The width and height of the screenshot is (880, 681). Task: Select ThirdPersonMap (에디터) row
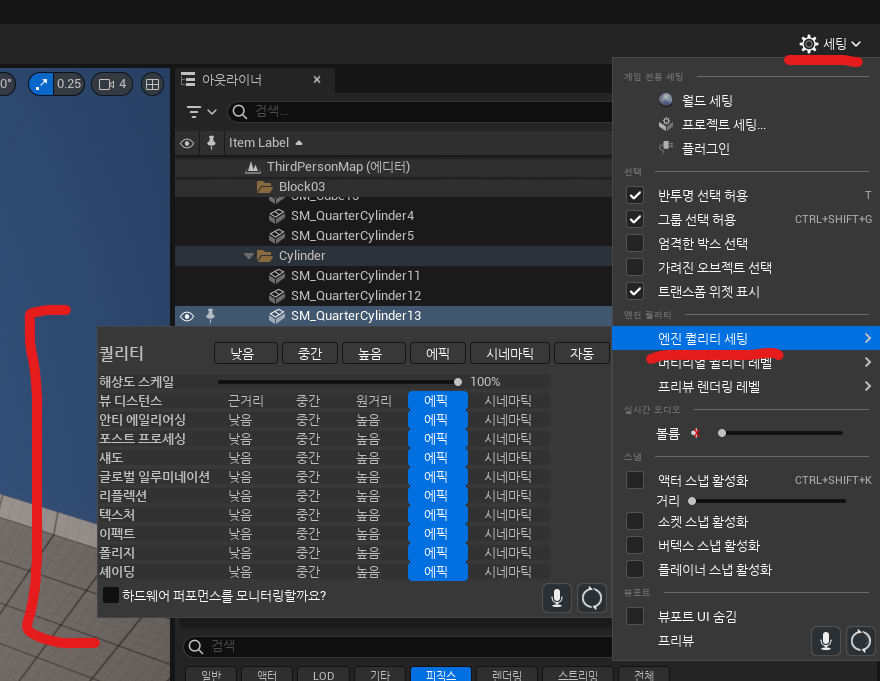[393, 167]
